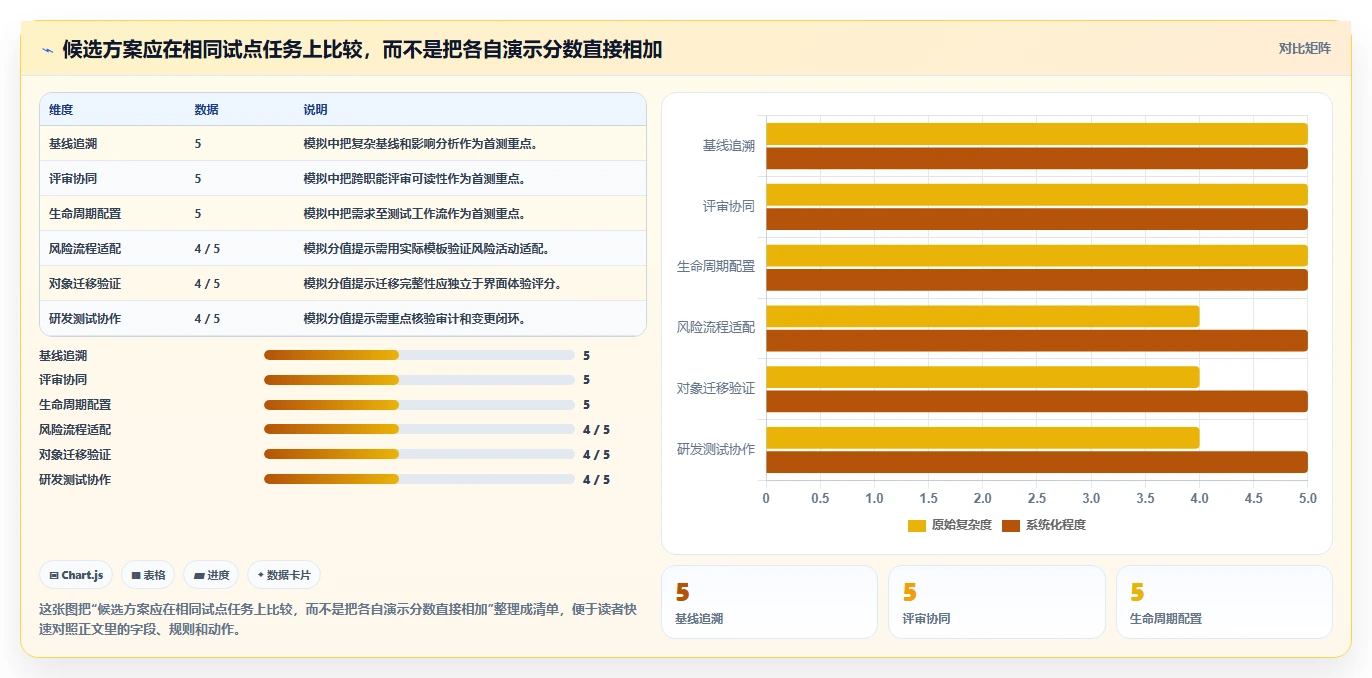Click the yellow 原始复杂度 bar for 风险流程适配

click(x=983, y=316)
